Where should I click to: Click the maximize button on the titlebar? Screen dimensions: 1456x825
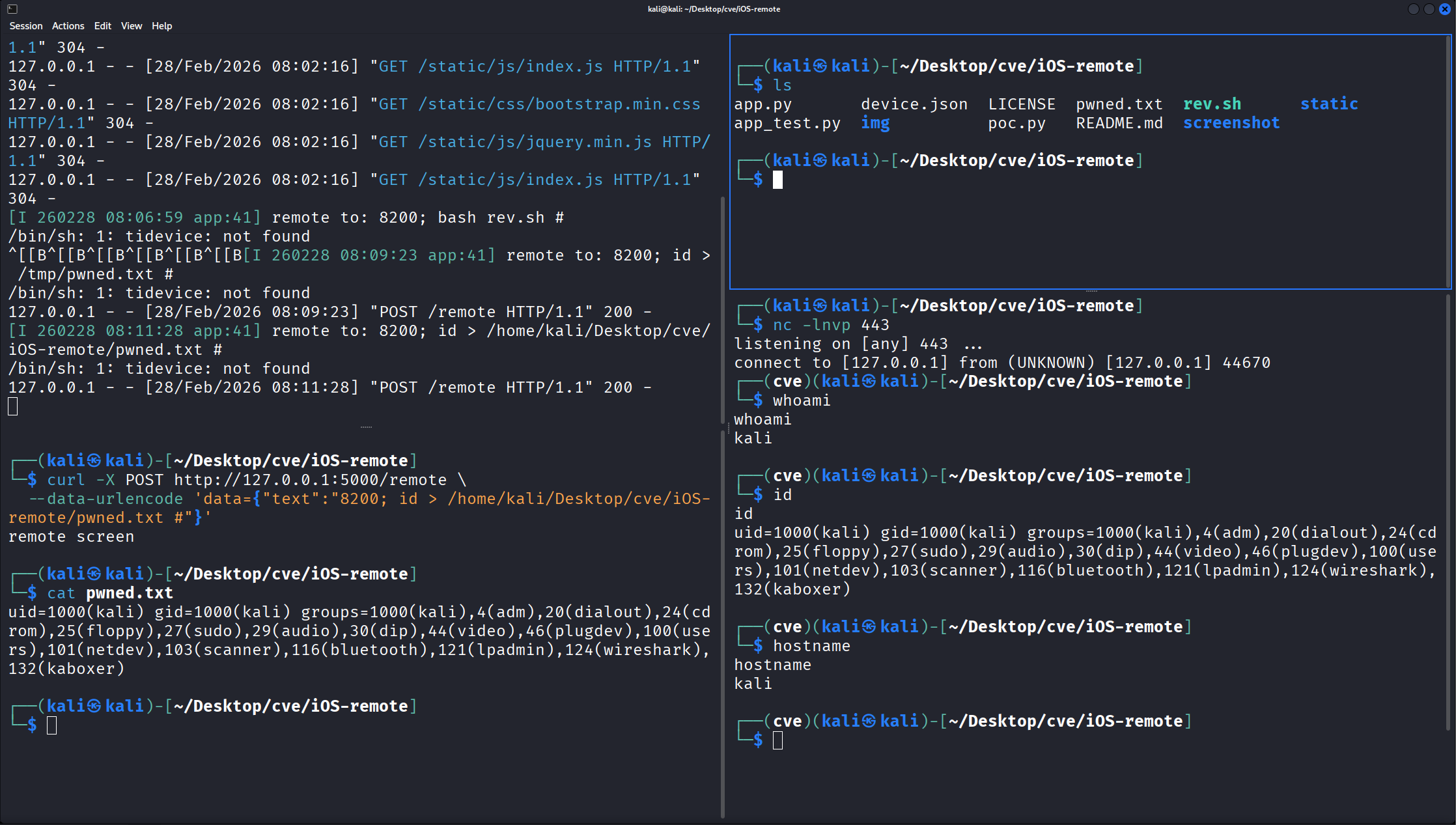click(x=1429, y=9)
